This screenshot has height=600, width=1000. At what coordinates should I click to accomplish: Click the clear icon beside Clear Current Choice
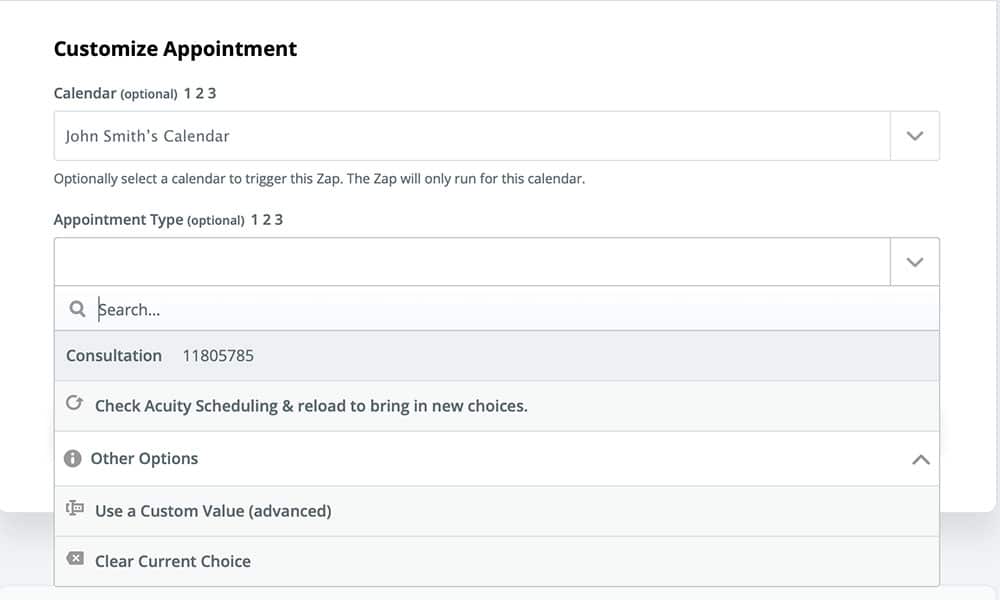pyautogui.click(x=75, y=560)
